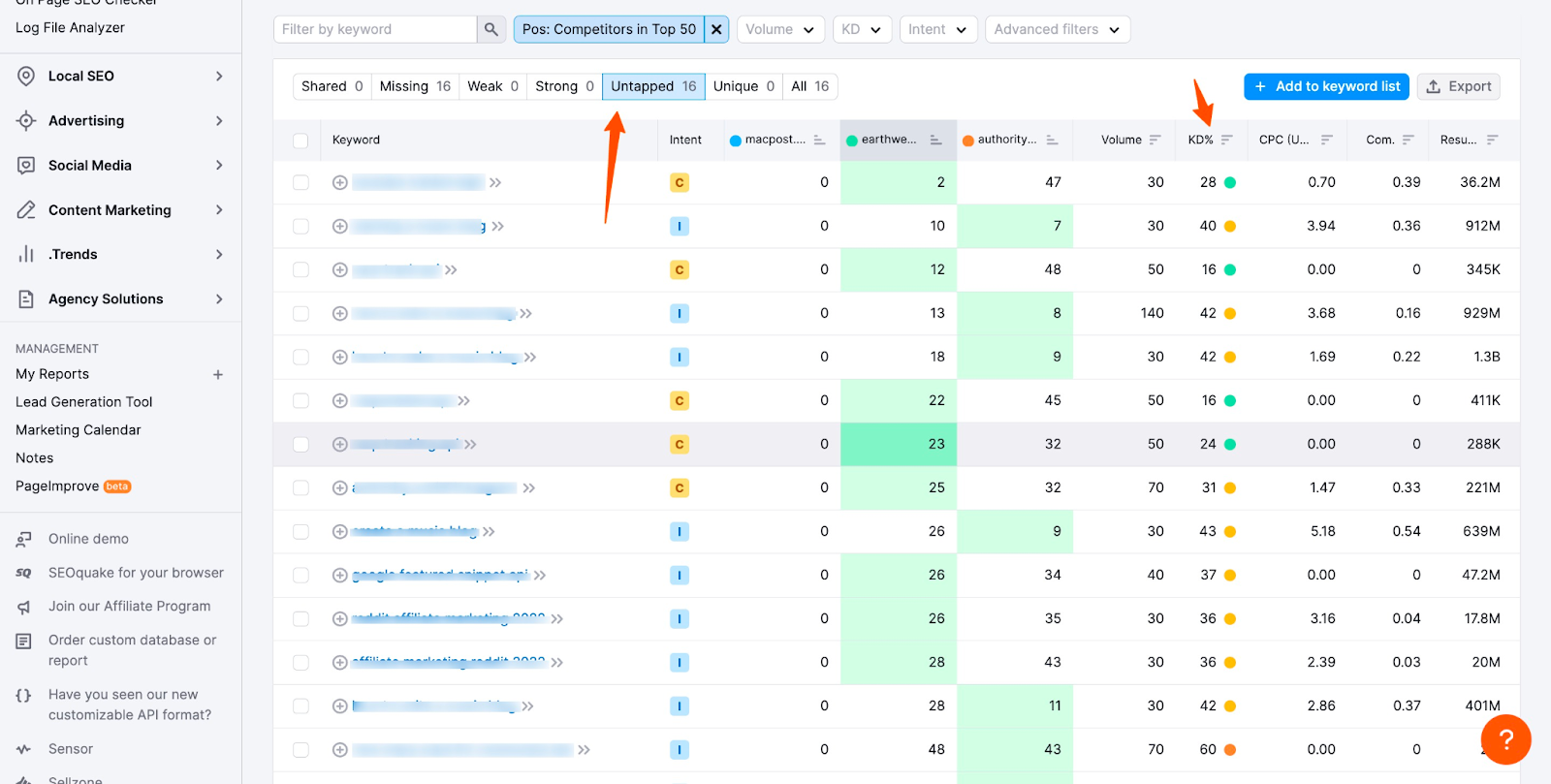
Task: Open Marketing Calendar link
Action: 79,430
